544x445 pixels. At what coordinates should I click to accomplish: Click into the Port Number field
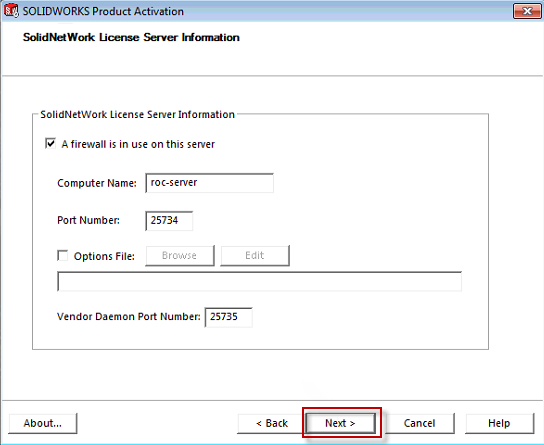169,221
